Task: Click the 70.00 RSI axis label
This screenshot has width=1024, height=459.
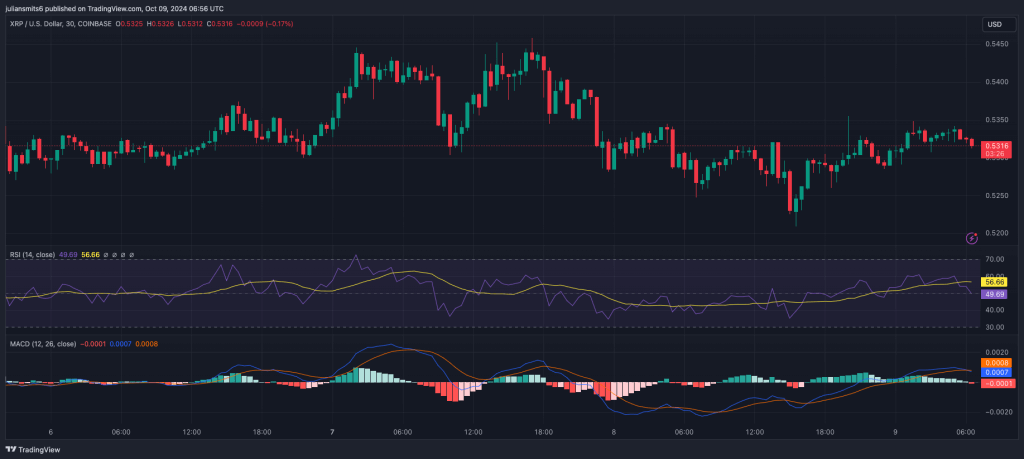Action: coord(995,259)
